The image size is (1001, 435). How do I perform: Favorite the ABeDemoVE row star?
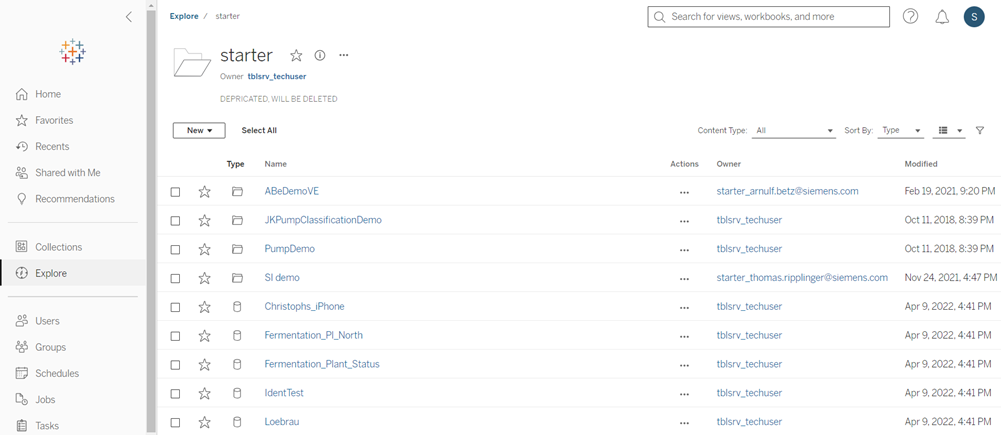(x=204, y=192)
